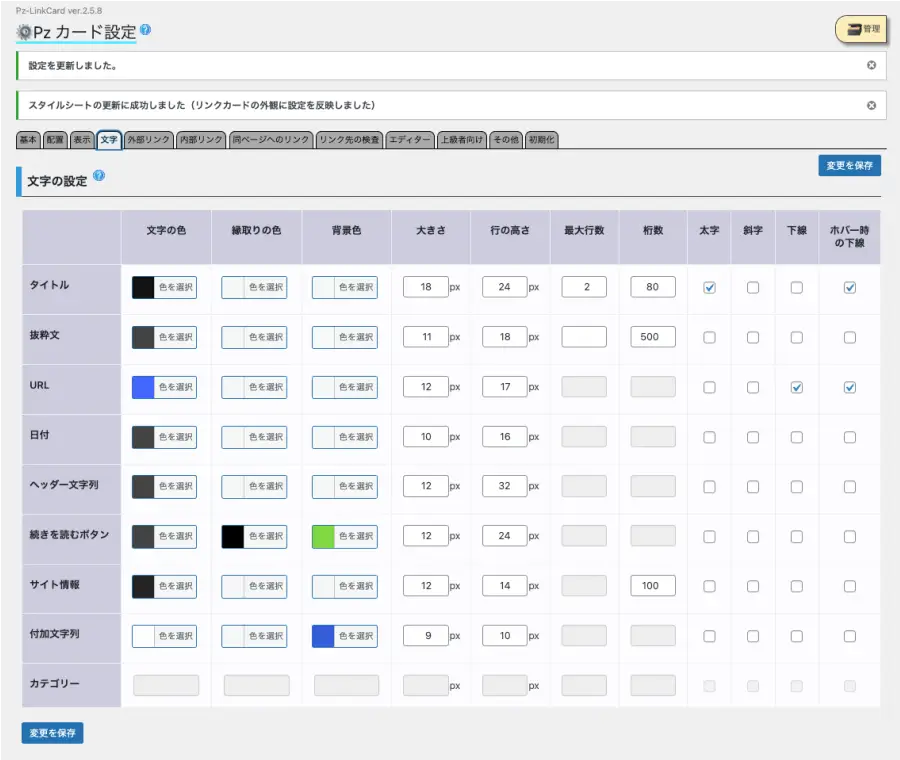Viewport: 900px width, 760px height.
Task: Open 背景色 picker for 付加文字列
Action: (345, 636)
